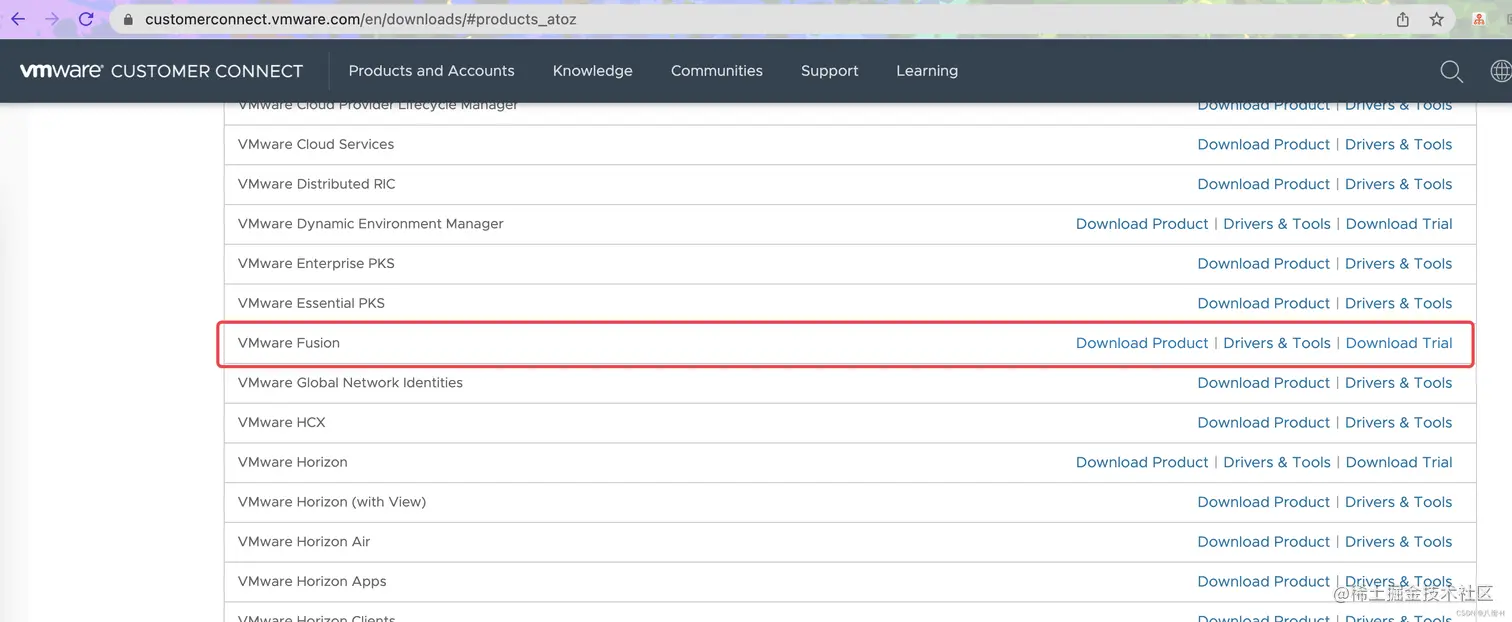Open Drivers & Tools for VMware Enterprise PKS

(x=1398, y=264)
